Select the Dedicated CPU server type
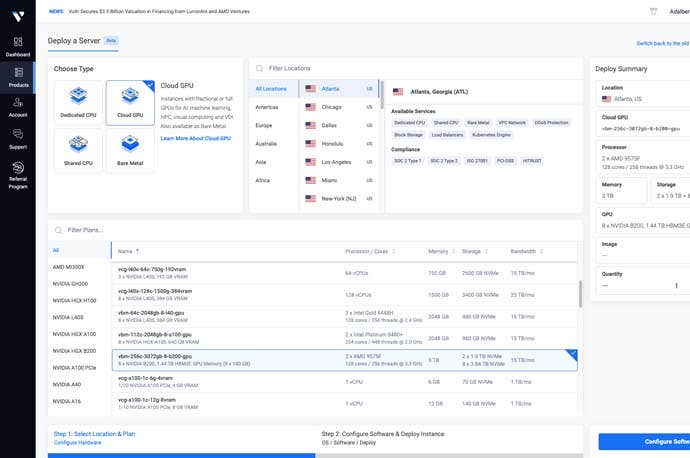This screenshot has width=690, height=458. (x=76, y=102)
